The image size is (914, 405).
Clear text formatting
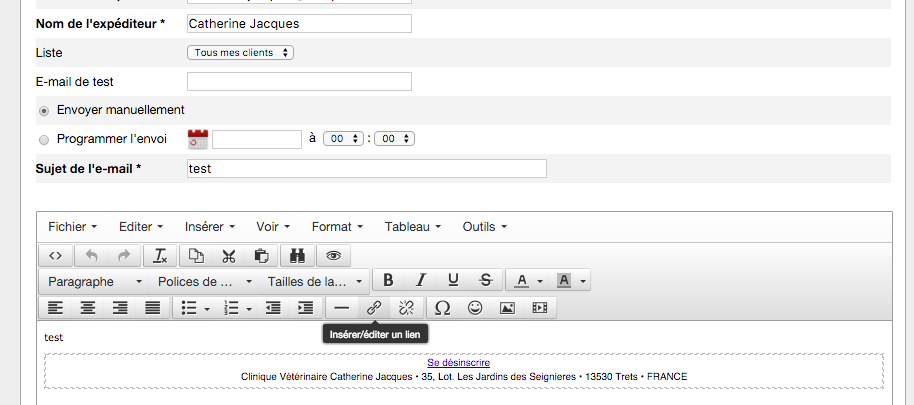click(160, 256)
